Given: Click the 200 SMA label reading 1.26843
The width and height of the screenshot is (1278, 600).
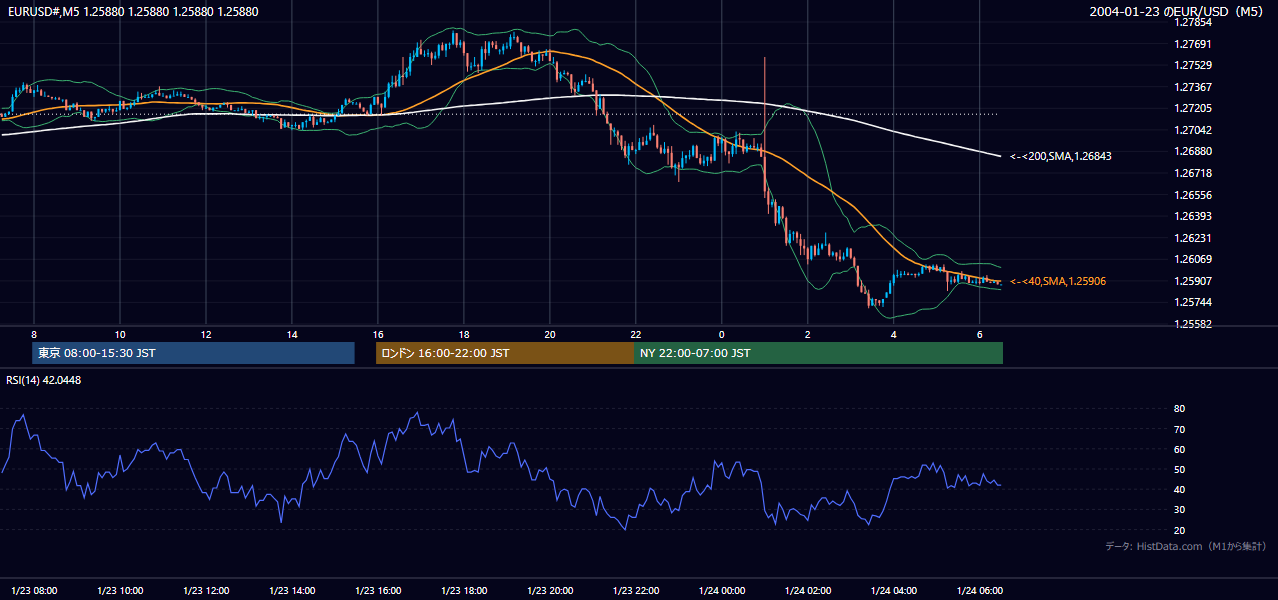Looking at the screenshot, I should click(x=1060, y=156).
